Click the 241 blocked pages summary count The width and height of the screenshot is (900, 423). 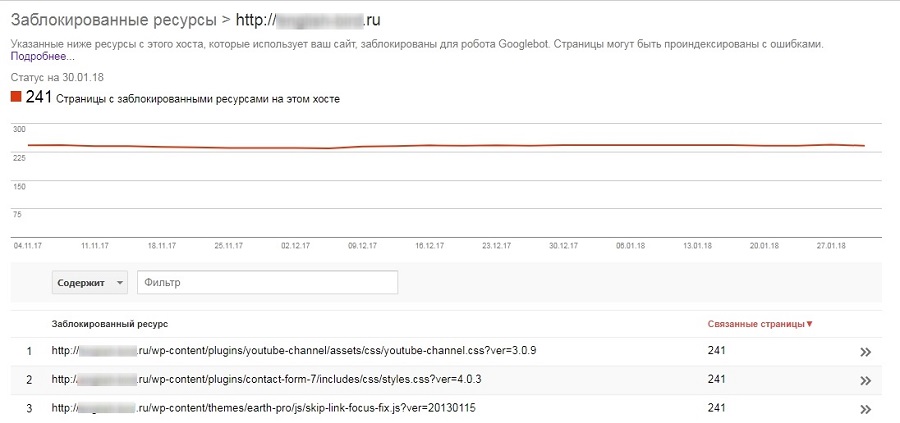[x=39, y=97]
